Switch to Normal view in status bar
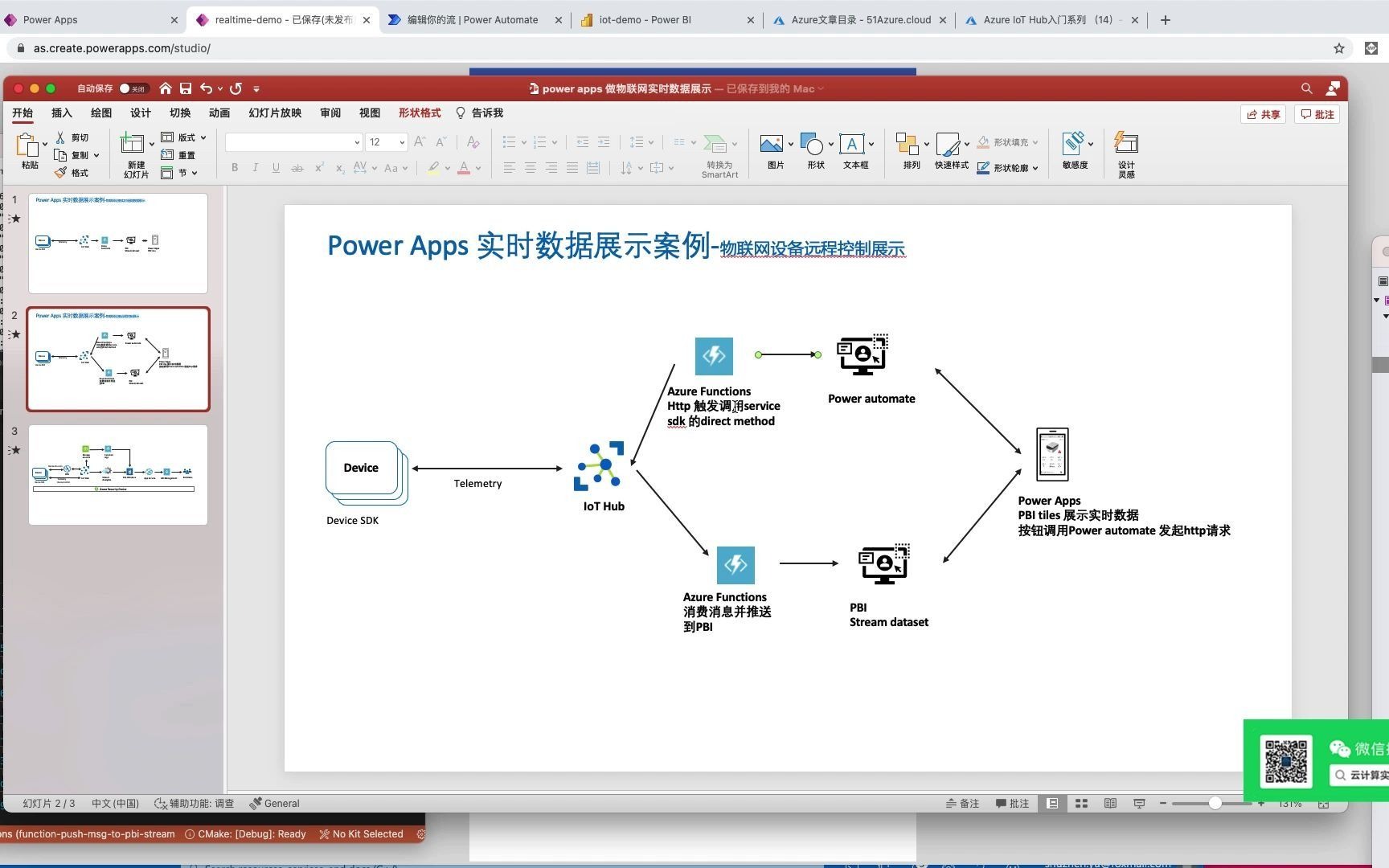The width and height of the screenshot is (1389, 868). (x=1052, y=803)
